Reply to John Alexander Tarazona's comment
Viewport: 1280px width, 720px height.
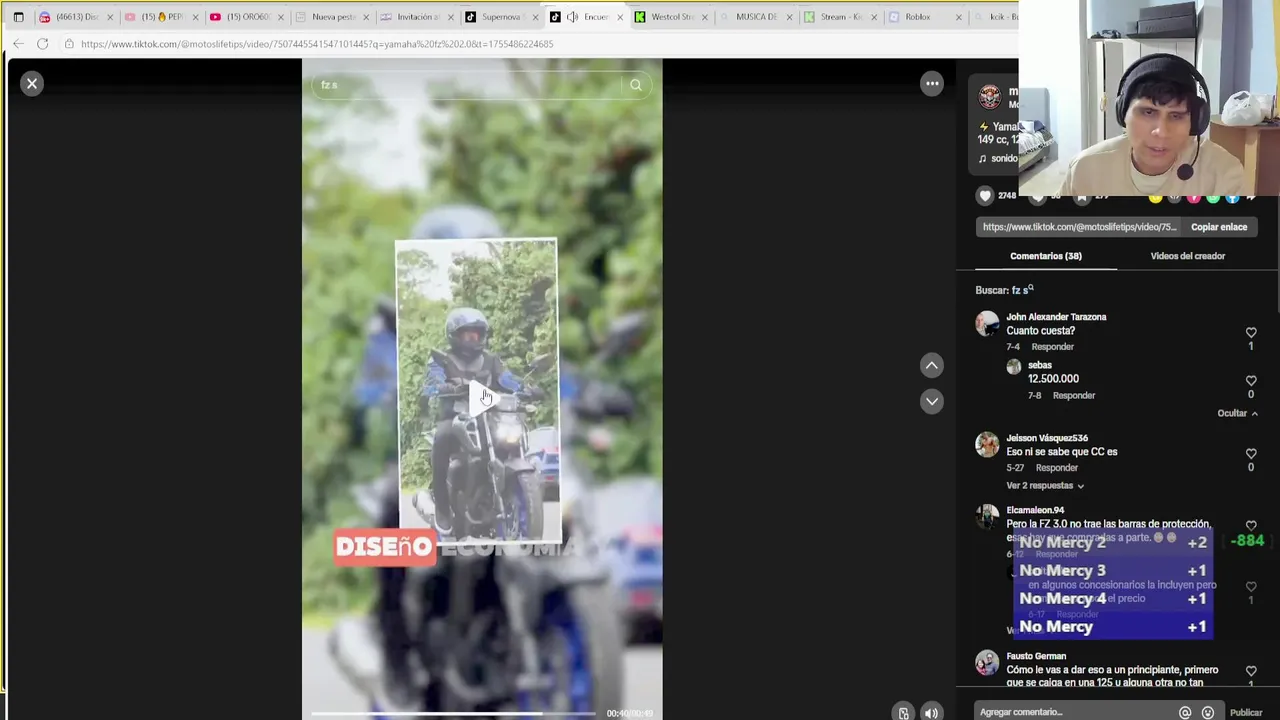1053,347
